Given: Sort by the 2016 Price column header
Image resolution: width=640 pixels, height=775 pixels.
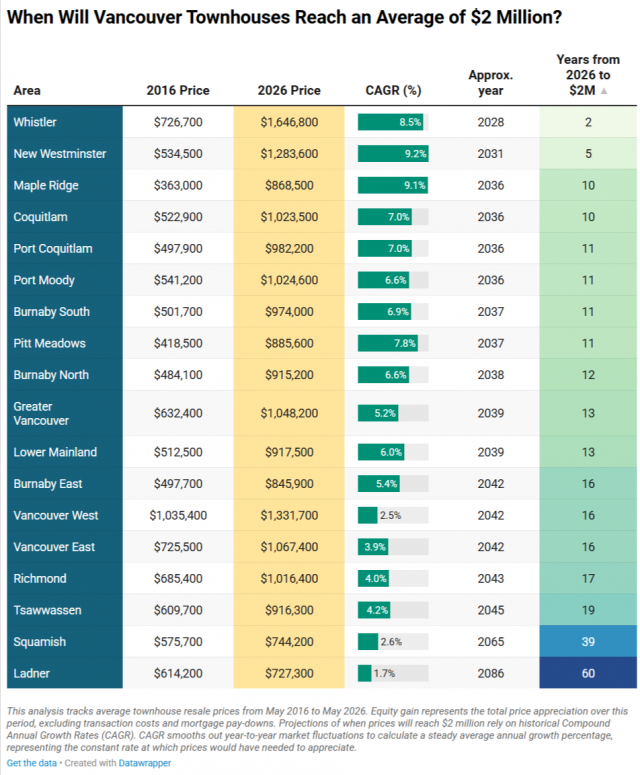Looking at the screenshot, I should [x=178, y=90].
